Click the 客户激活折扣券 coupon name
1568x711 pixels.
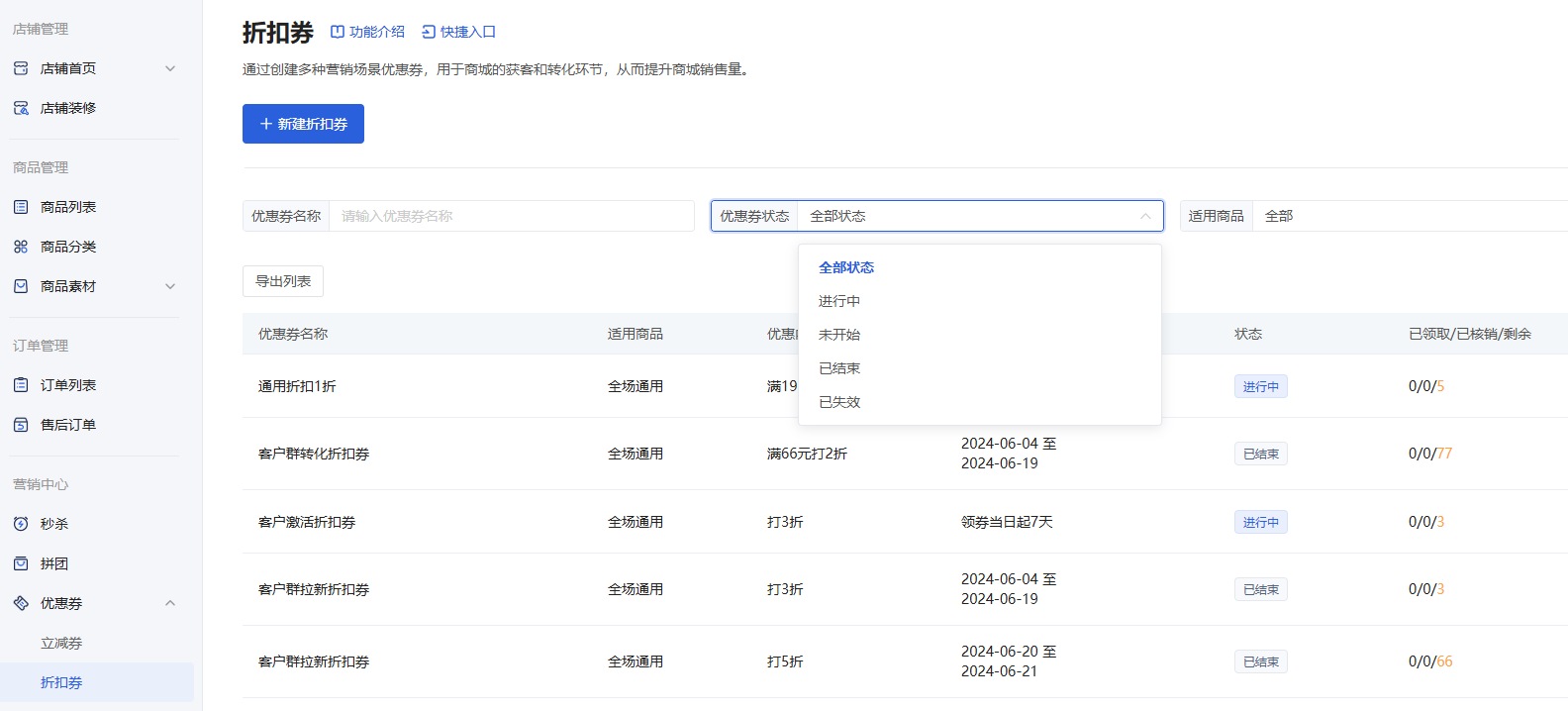click(x=307, y=522)
